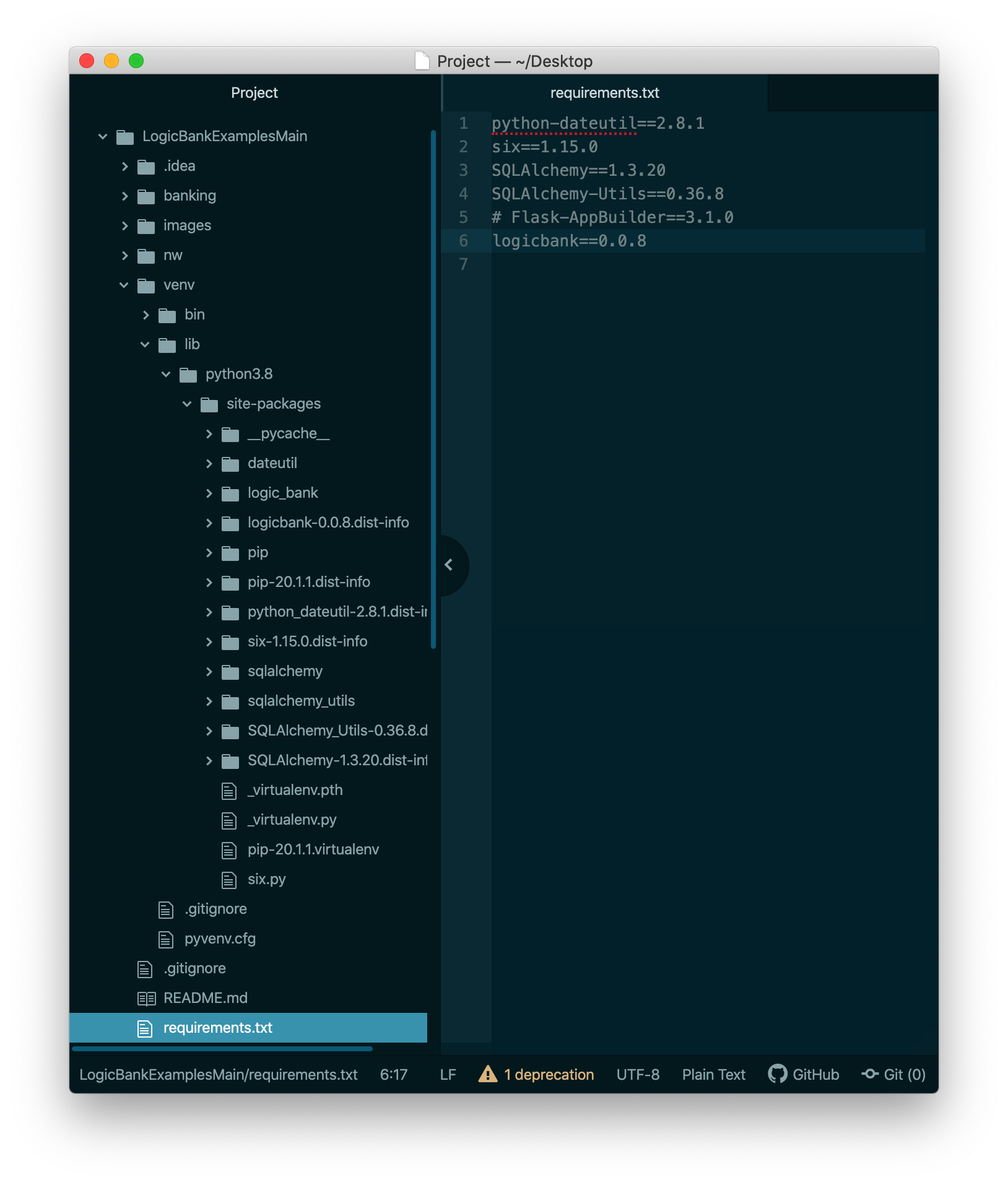Click the six.py file icon
Viewport: 1008px width, 1185px height.
coord(229,880)
